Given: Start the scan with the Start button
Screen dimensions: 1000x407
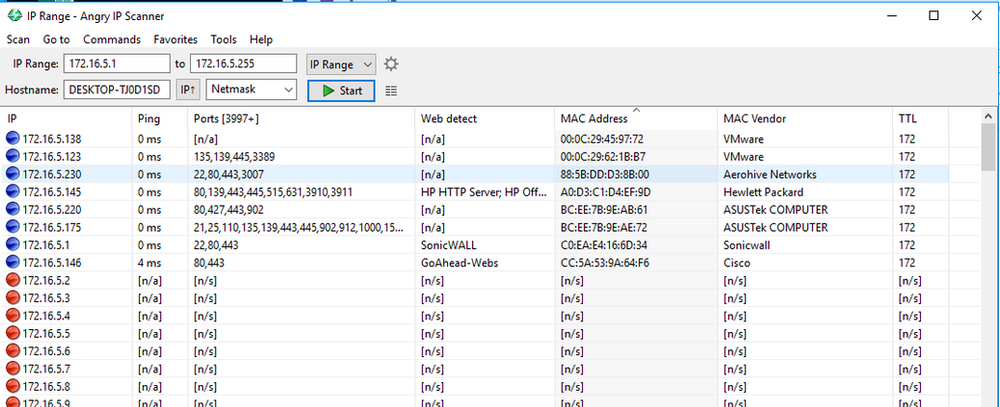Looking at the screenshot, I should tap(341, 91).
